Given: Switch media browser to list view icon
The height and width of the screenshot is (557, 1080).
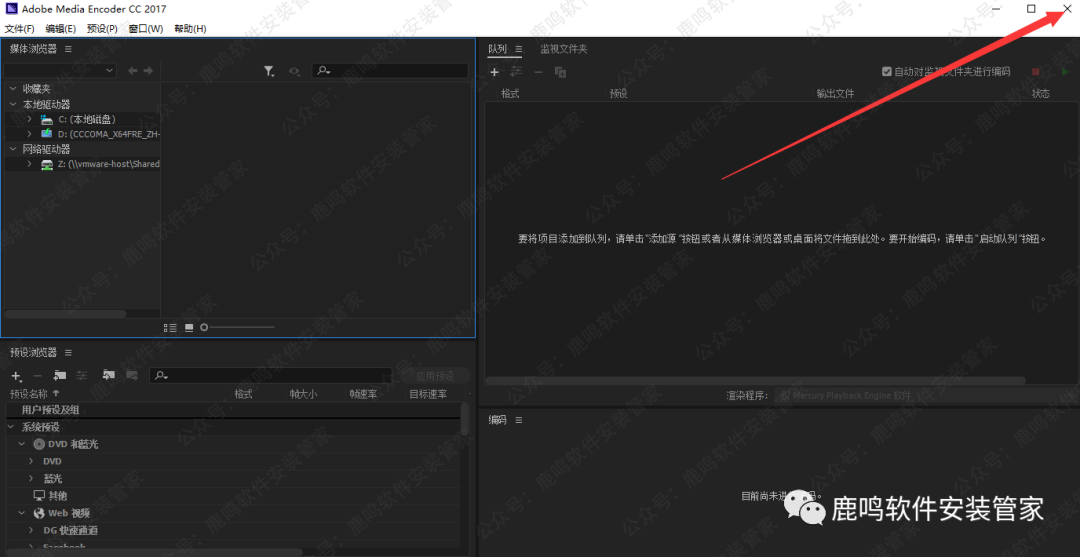Looking at the screenshot, I should click(x=170, y=327).
